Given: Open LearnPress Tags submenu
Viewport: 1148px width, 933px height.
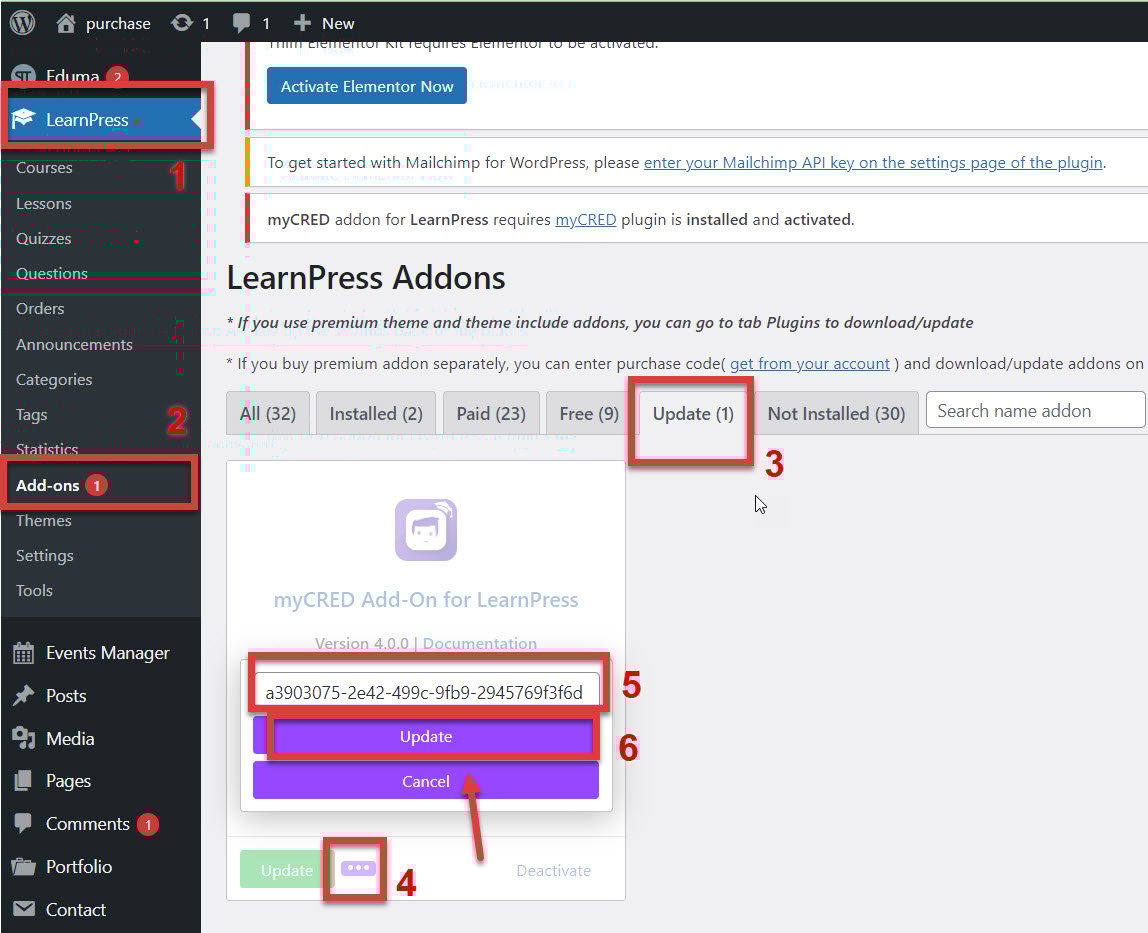Looking at the screenshot, I should pyautogui.click(x=31, y=415).
